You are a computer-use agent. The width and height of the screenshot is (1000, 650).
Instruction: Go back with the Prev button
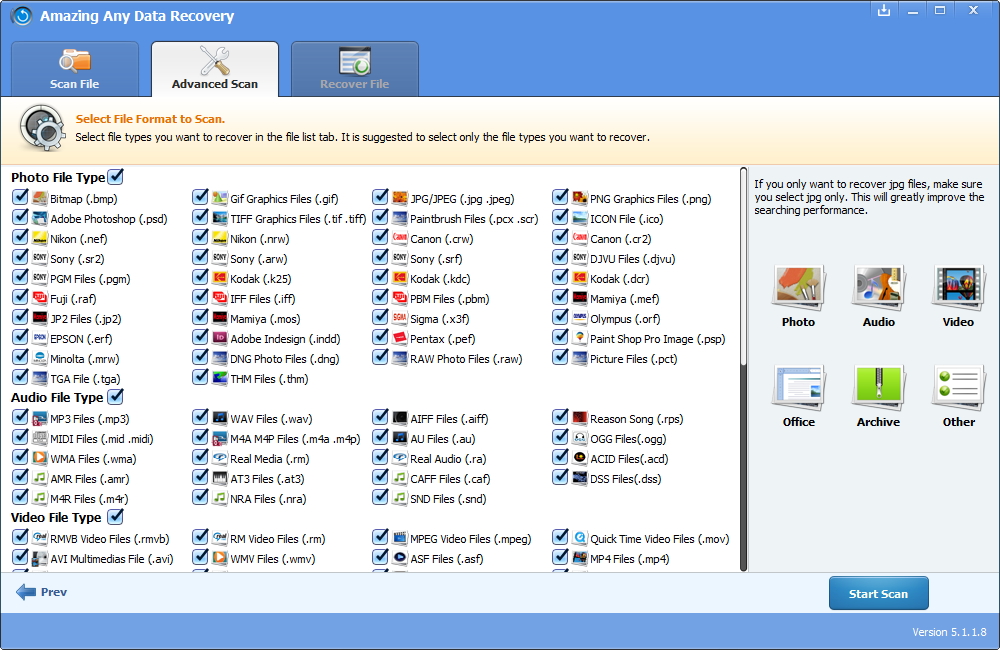(x=41, y=592)
